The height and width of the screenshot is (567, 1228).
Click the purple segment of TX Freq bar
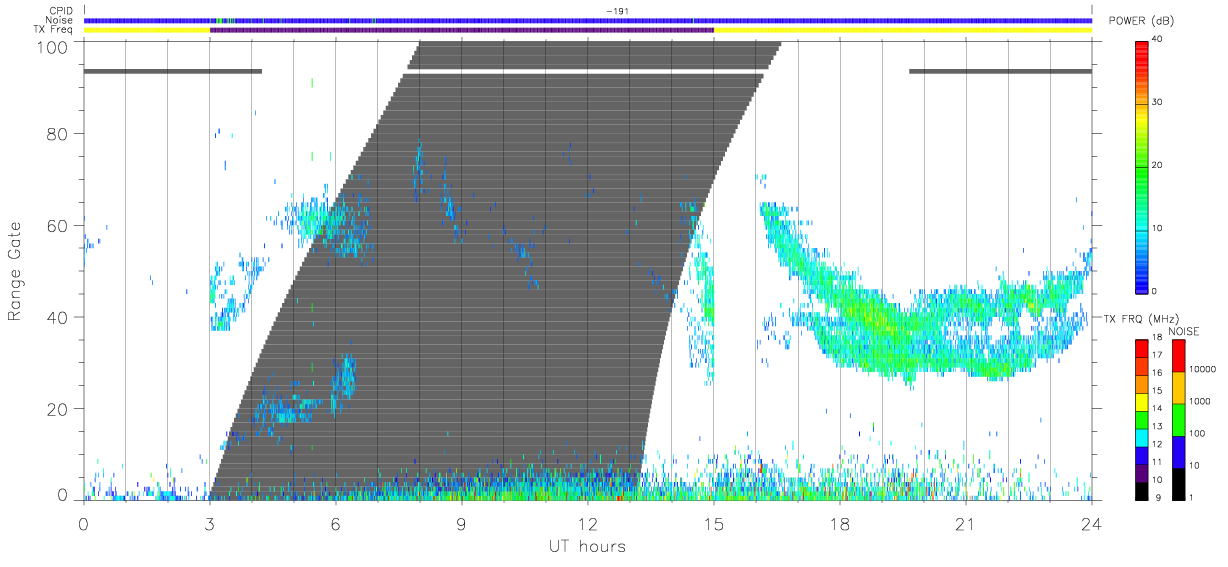[x=462, y=30]
